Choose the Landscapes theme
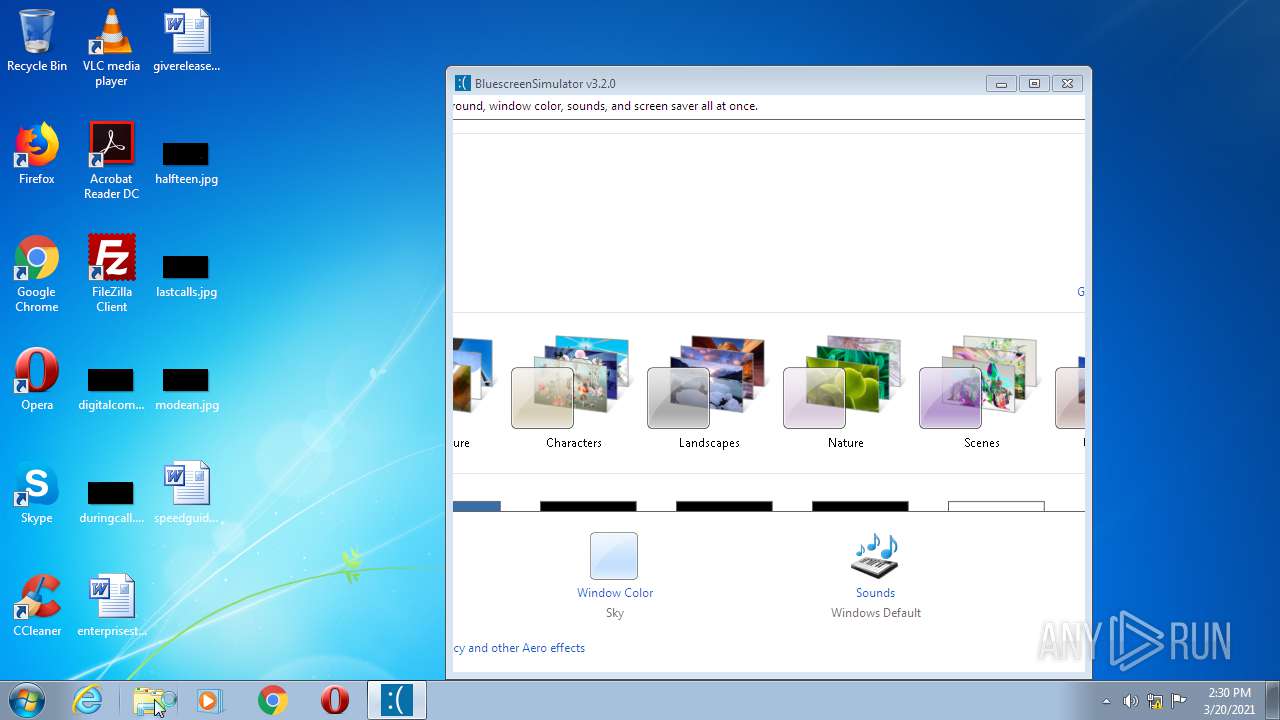The width and height of the screenshot is (1280, 720). tap(709, 392)
